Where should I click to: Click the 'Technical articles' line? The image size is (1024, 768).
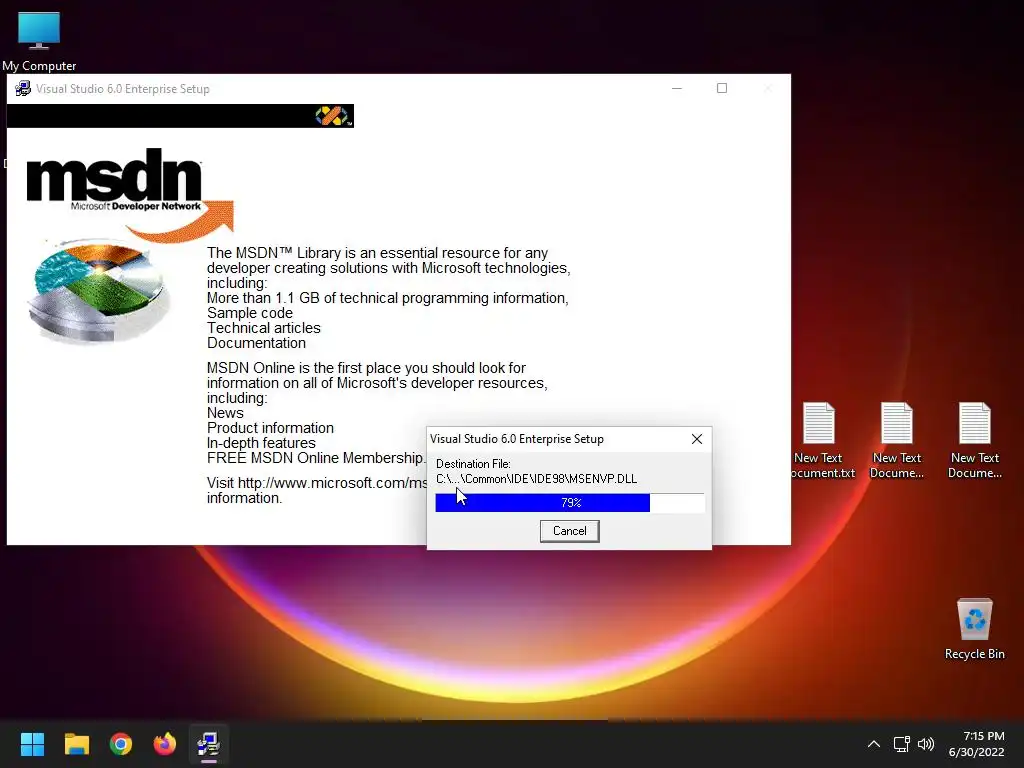[x=264, y=328]
